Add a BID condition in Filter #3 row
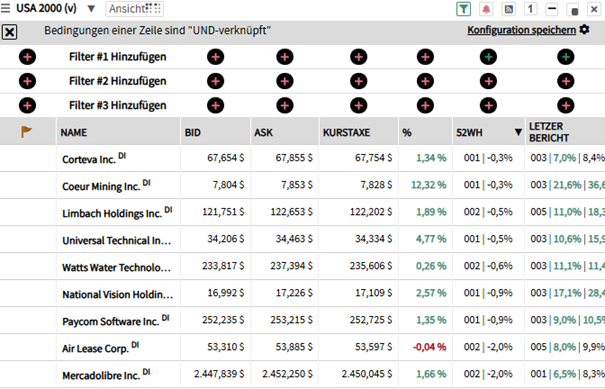Image resolution: width=605 pixels, height=389 pixels. coord(215,105)
